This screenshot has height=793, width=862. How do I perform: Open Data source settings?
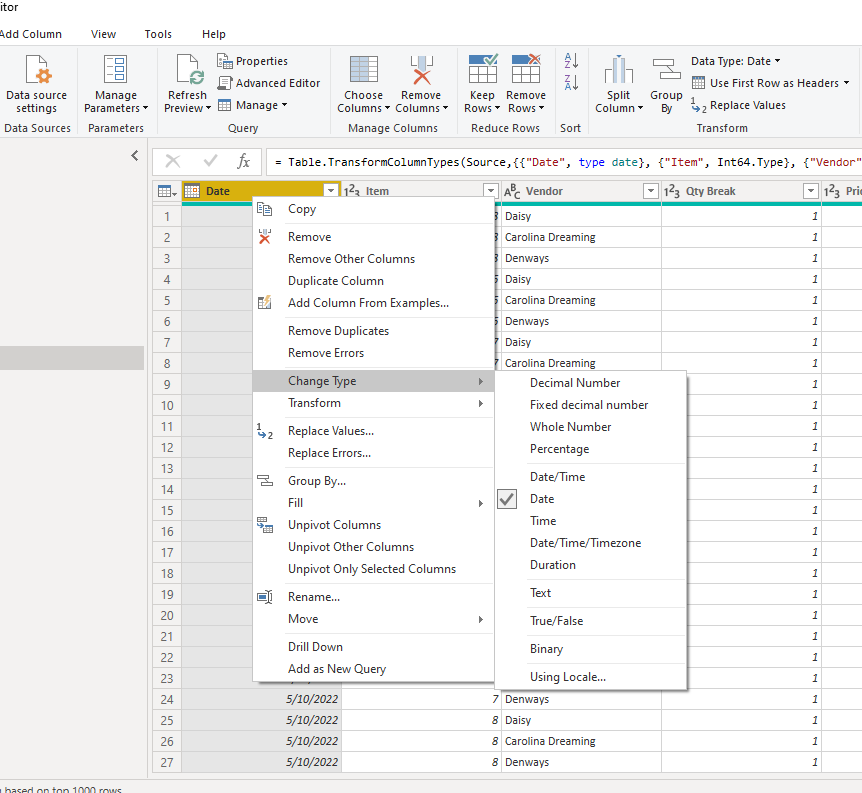tap(36, 84)
